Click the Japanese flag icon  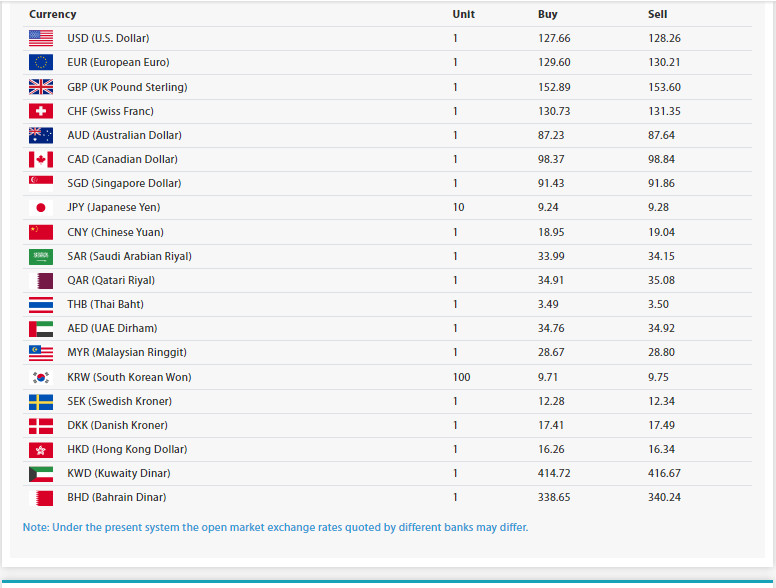click(x=41, y=207)
